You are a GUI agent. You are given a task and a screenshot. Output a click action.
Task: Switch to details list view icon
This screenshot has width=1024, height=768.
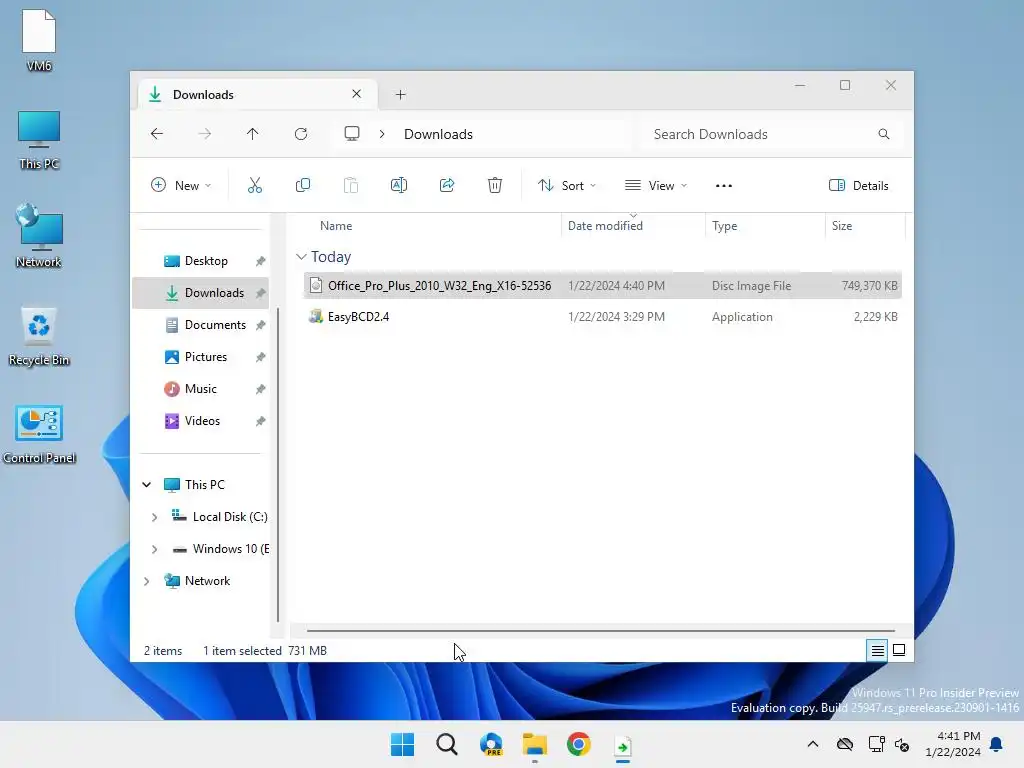point(877,650)
